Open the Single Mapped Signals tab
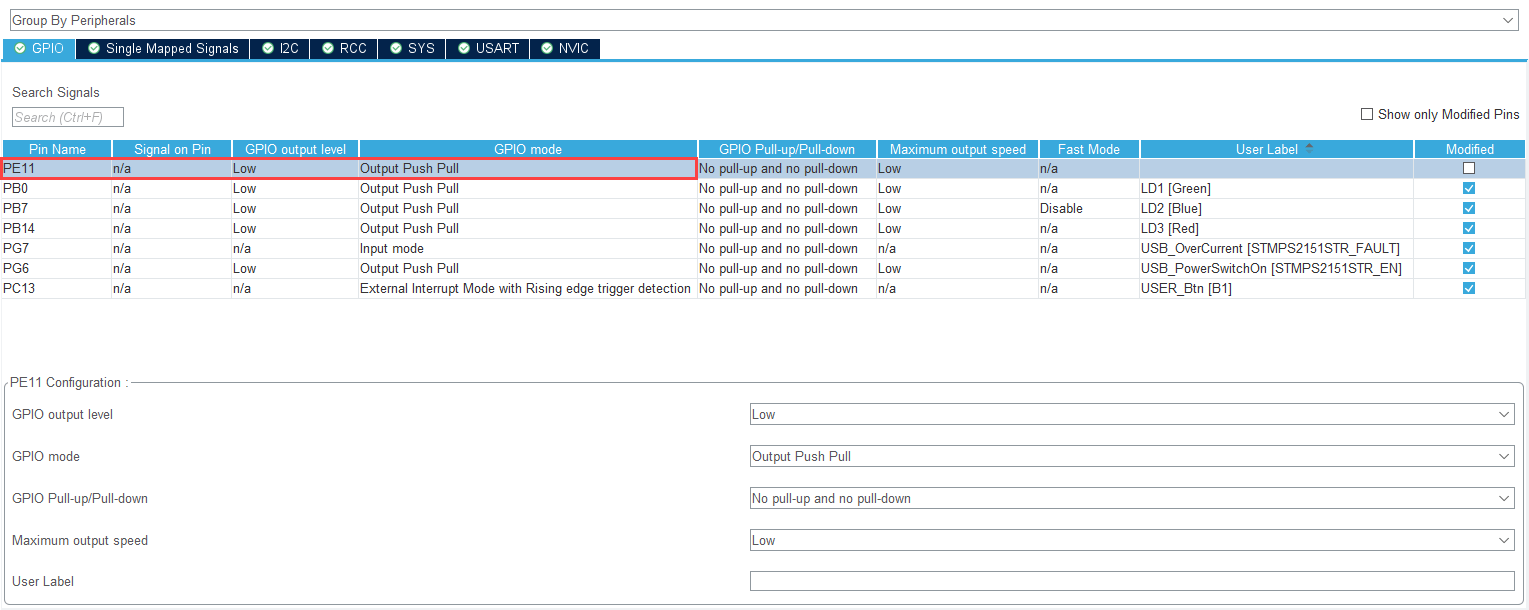Image resolution: width=1529 pixels, height=610 pixels. [163, 48]
